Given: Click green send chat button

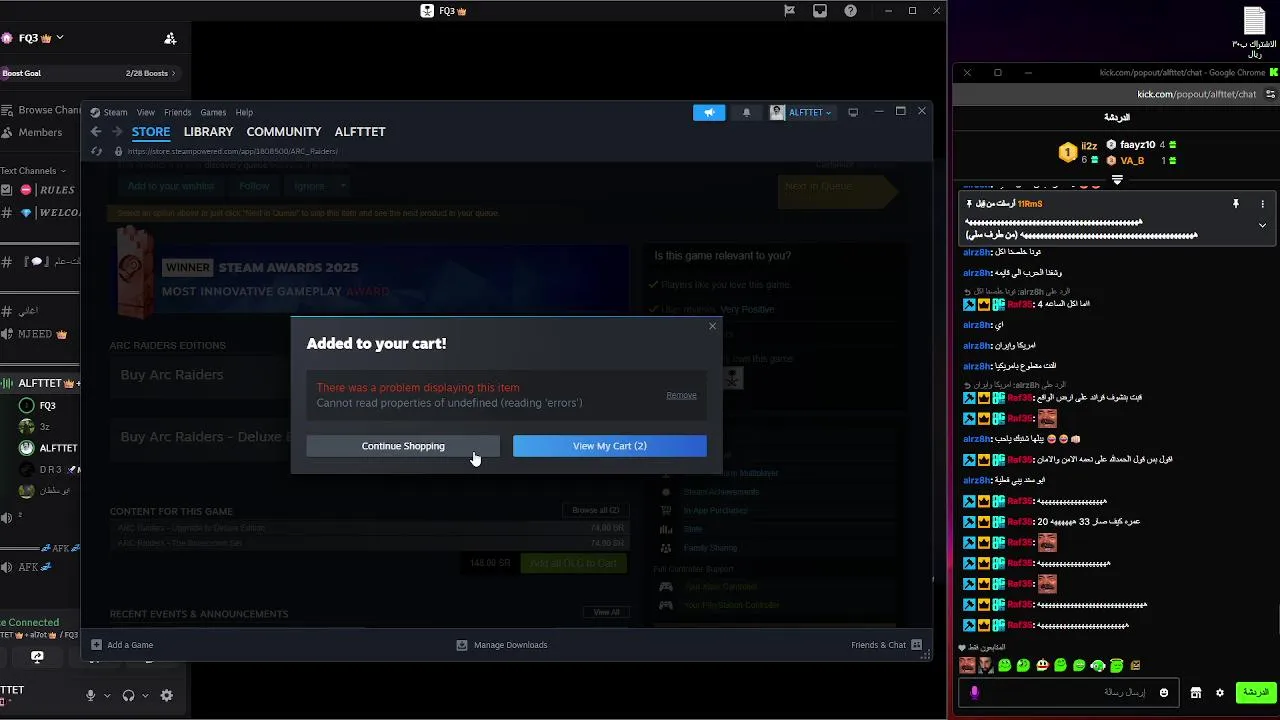Looking at the screenshot, I should pyautogui.click(x=1254, y=692).
